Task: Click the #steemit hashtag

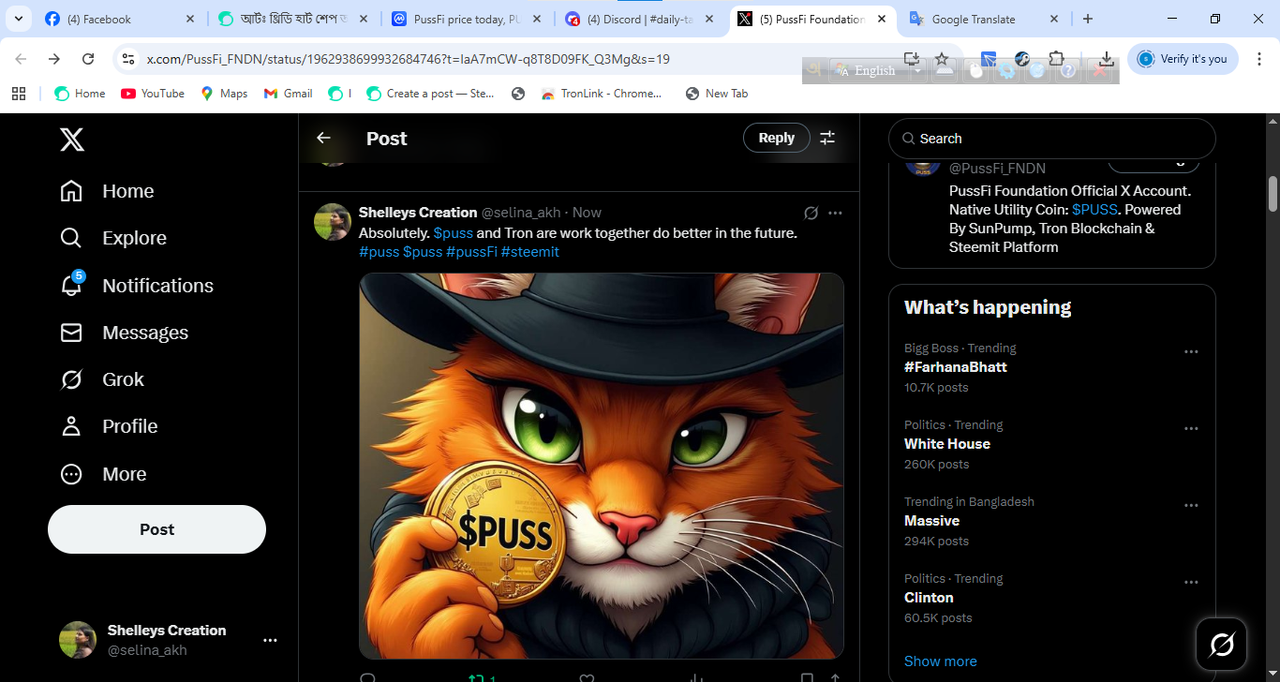Action: coord(530,251)
